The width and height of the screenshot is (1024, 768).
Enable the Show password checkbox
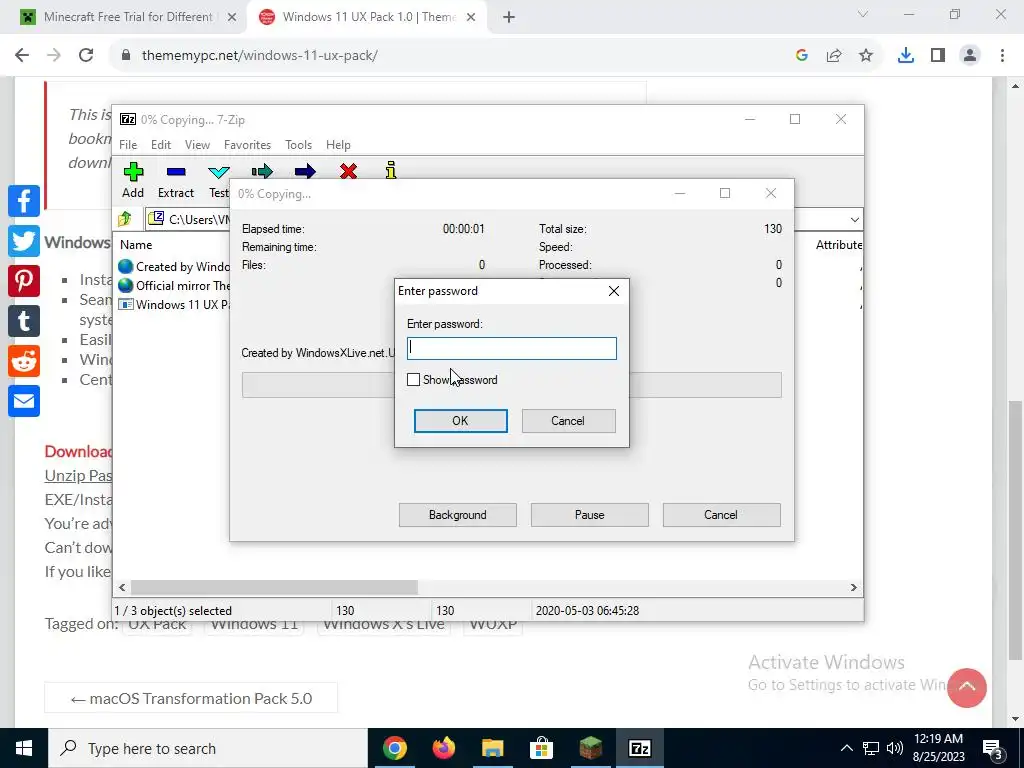tap(413, 379)
